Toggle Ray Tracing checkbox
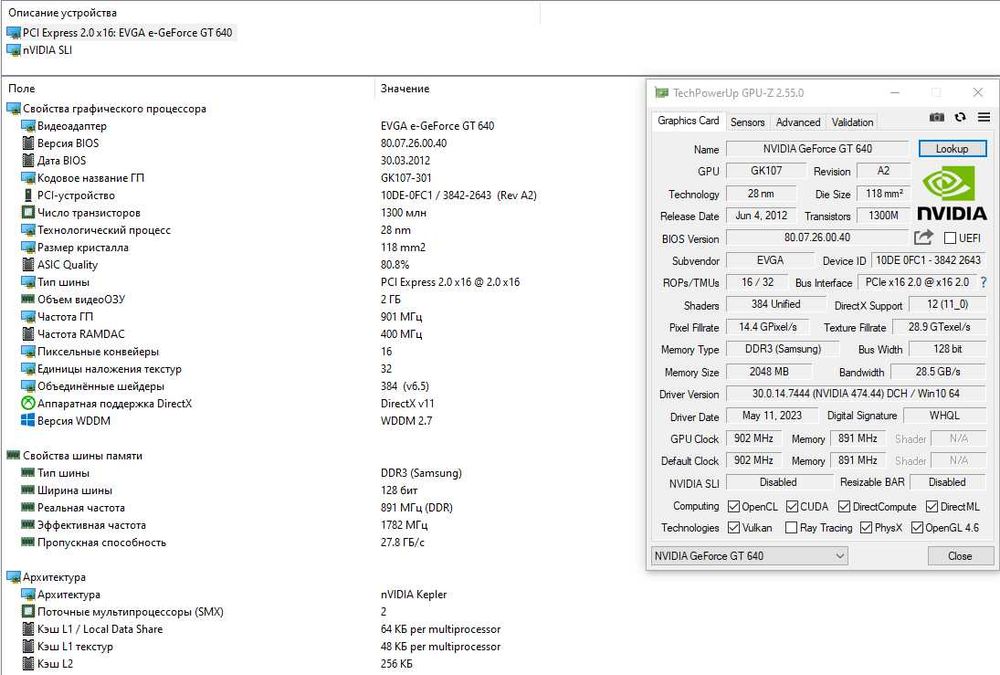The image size is (1000, 675). tap(791, 528)
